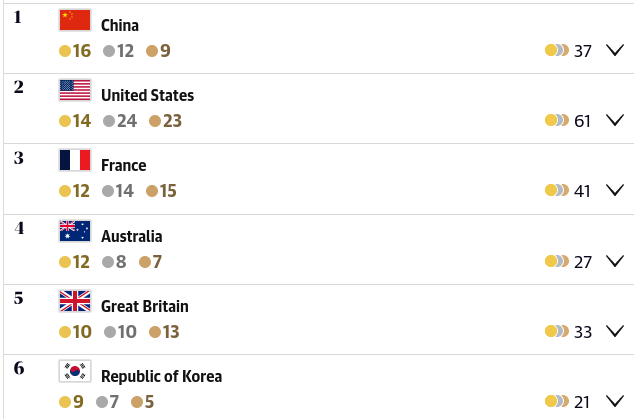The height and width of the screenshot is (419, 637).
Task: Click the Australia flag icon
Action: click(x=75, y=231)
